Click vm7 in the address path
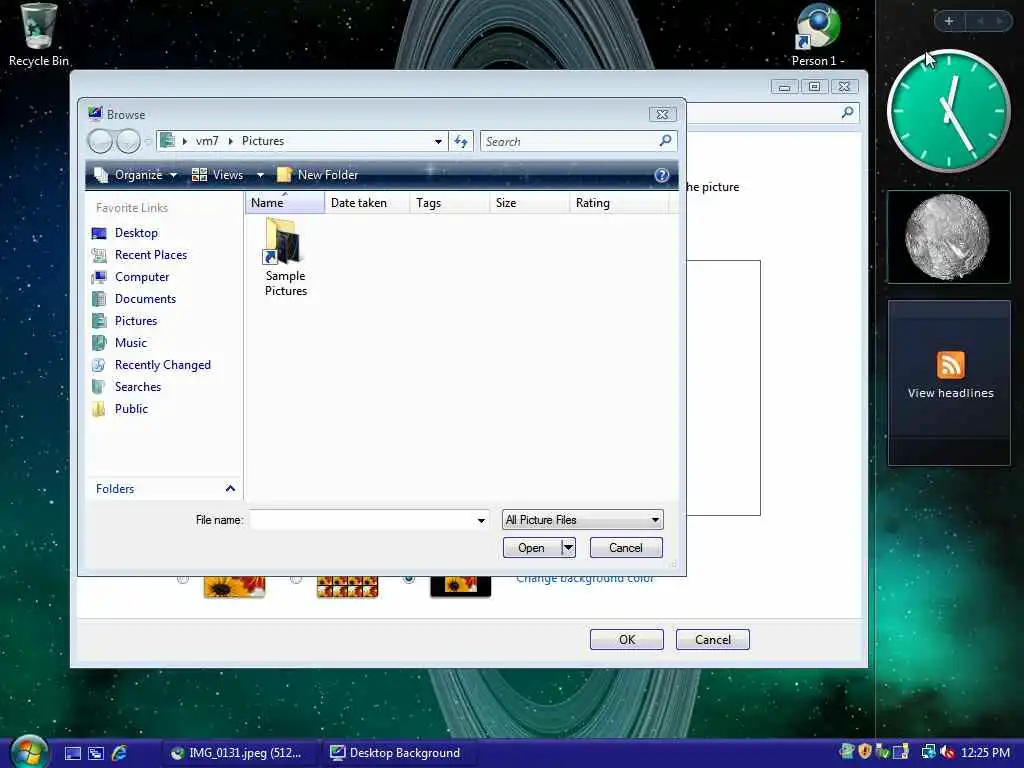This screenshot has height=768, width=1024. [207, 141]
